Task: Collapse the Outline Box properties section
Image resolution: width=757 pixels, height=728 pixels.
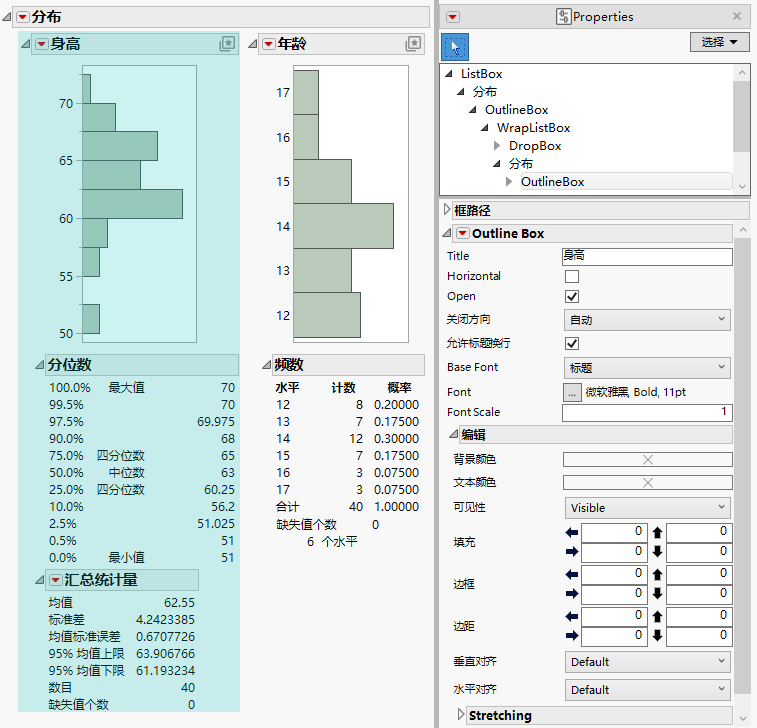Action: (x=447, y=234)
